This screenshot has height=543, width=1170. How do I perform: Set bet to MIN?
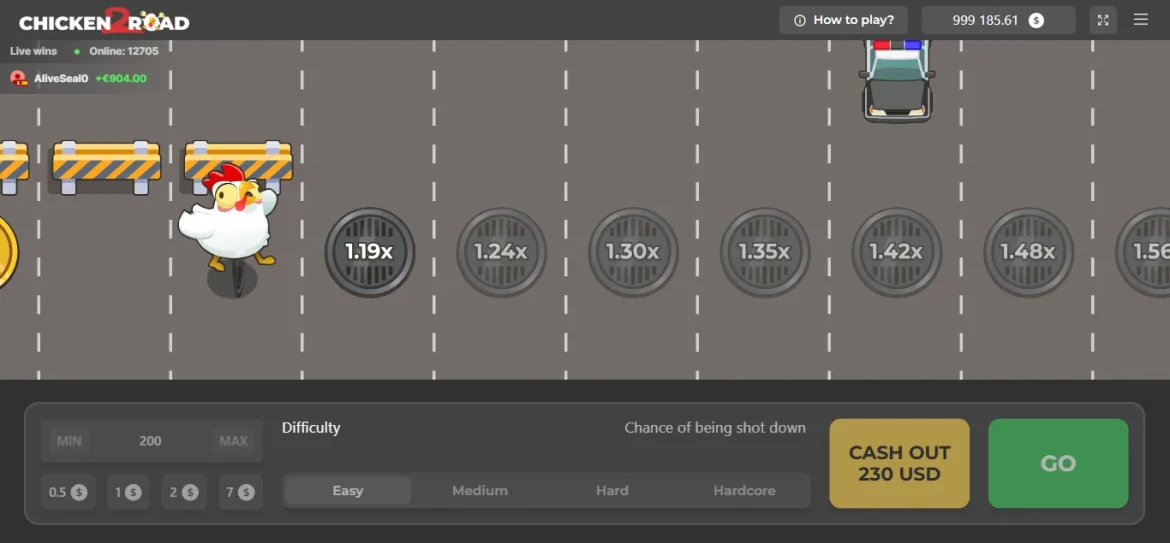[x=69, y=441]
